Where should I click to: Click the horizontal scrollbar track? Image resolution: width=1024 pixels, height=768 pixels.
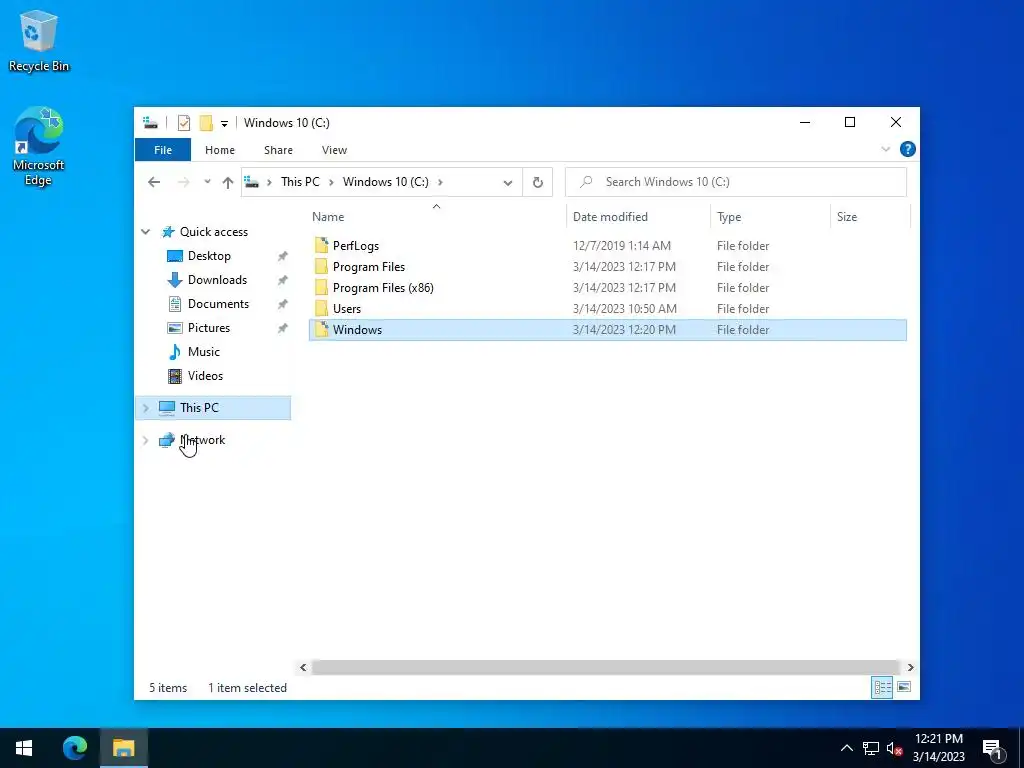pos(606,667)
